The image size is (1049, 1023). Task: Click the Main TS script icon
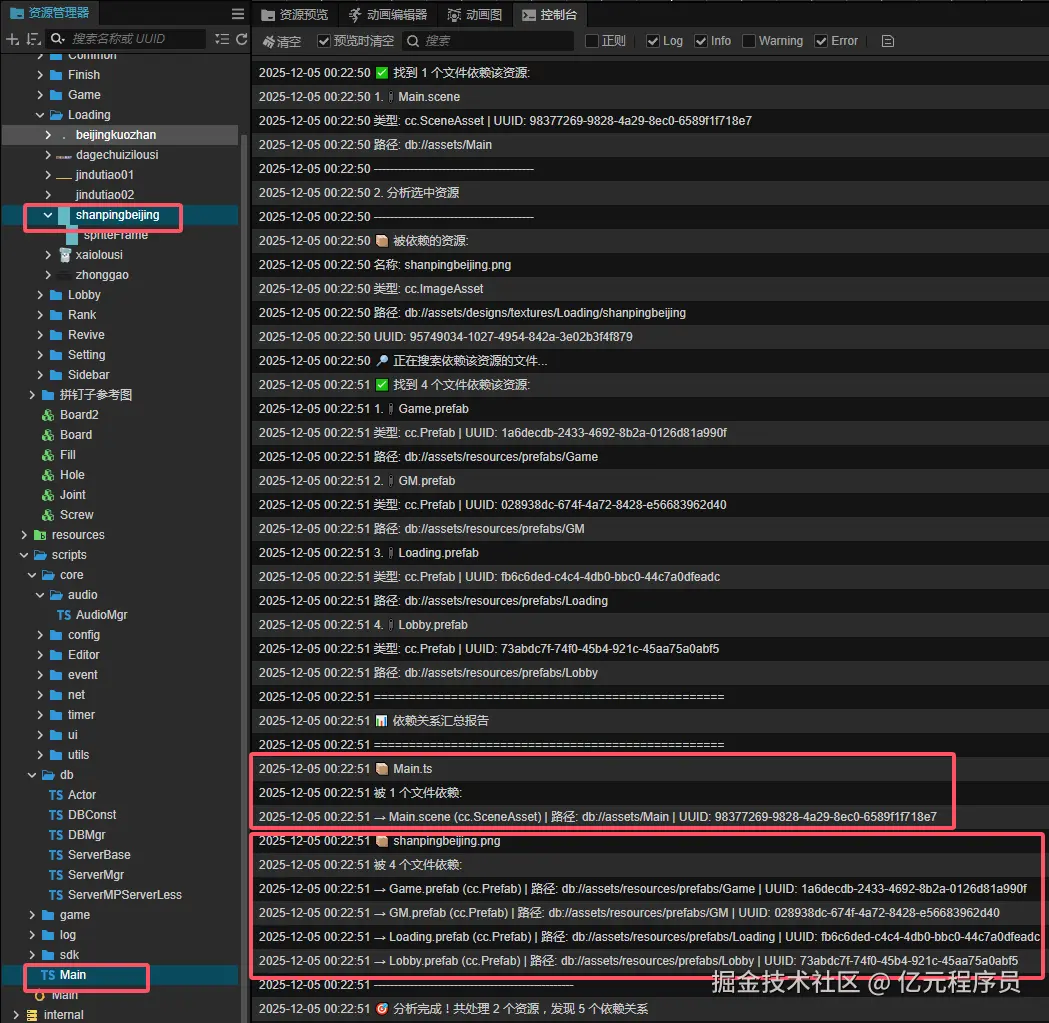(48, 975)
